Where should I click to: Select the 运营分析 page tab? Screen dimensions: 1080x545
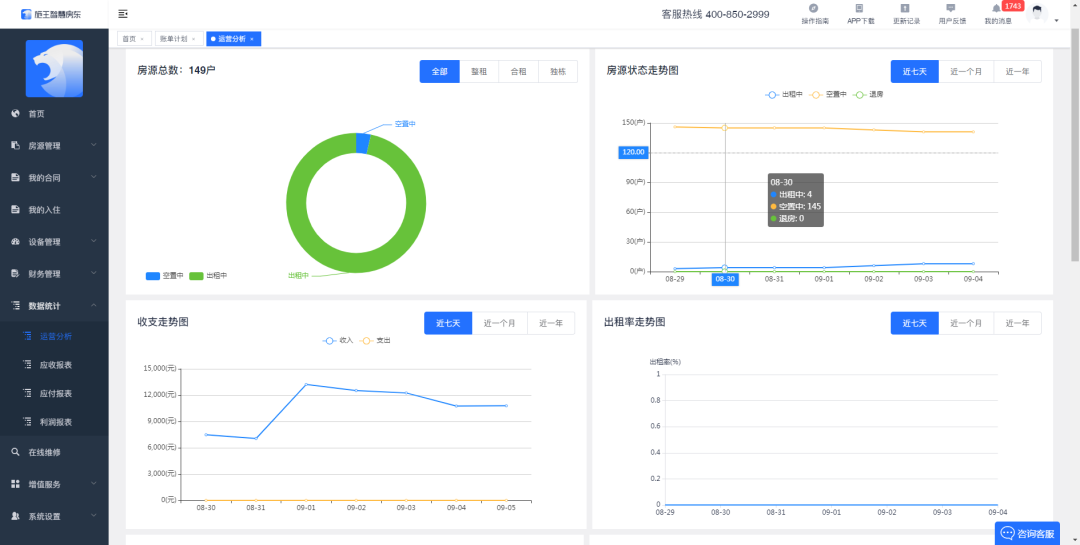[233, 39]
